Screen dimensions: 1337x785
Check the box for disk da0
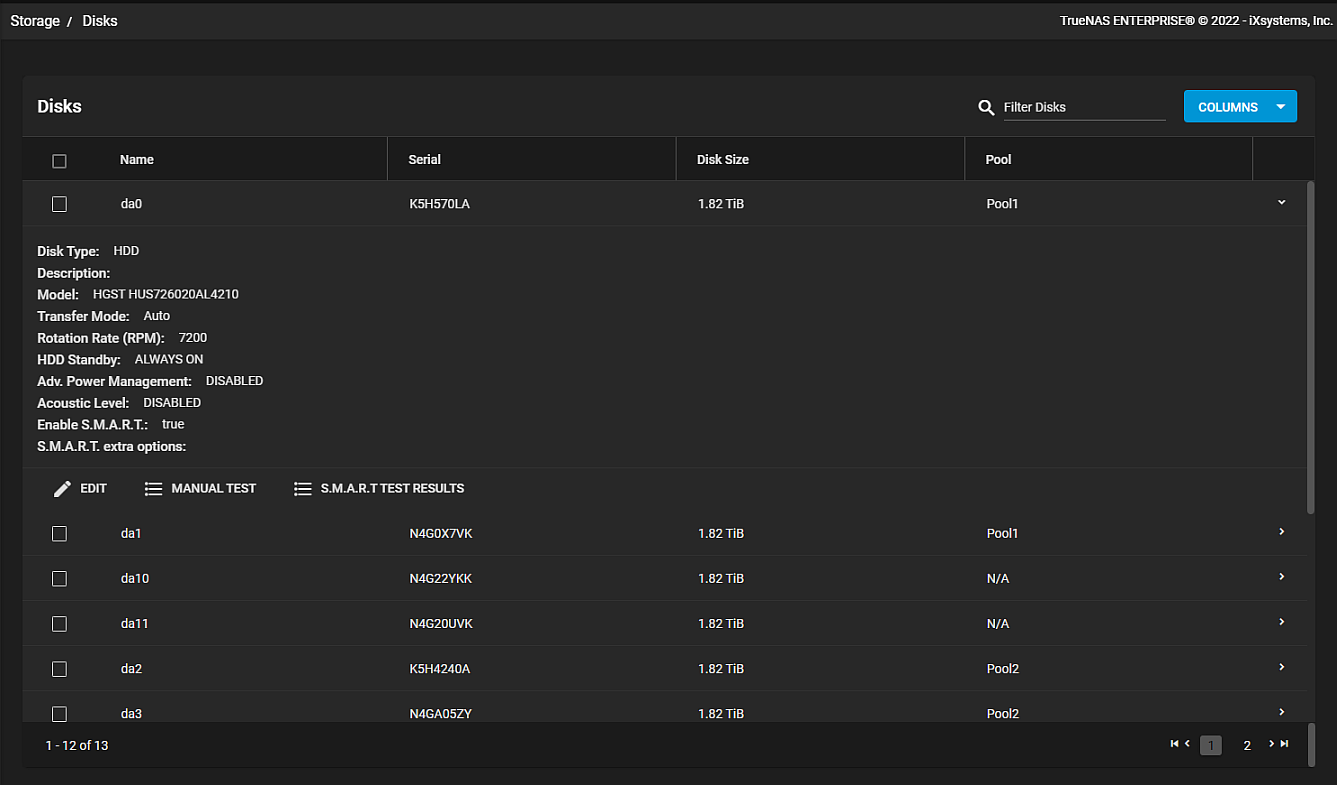tap(59, 204)
